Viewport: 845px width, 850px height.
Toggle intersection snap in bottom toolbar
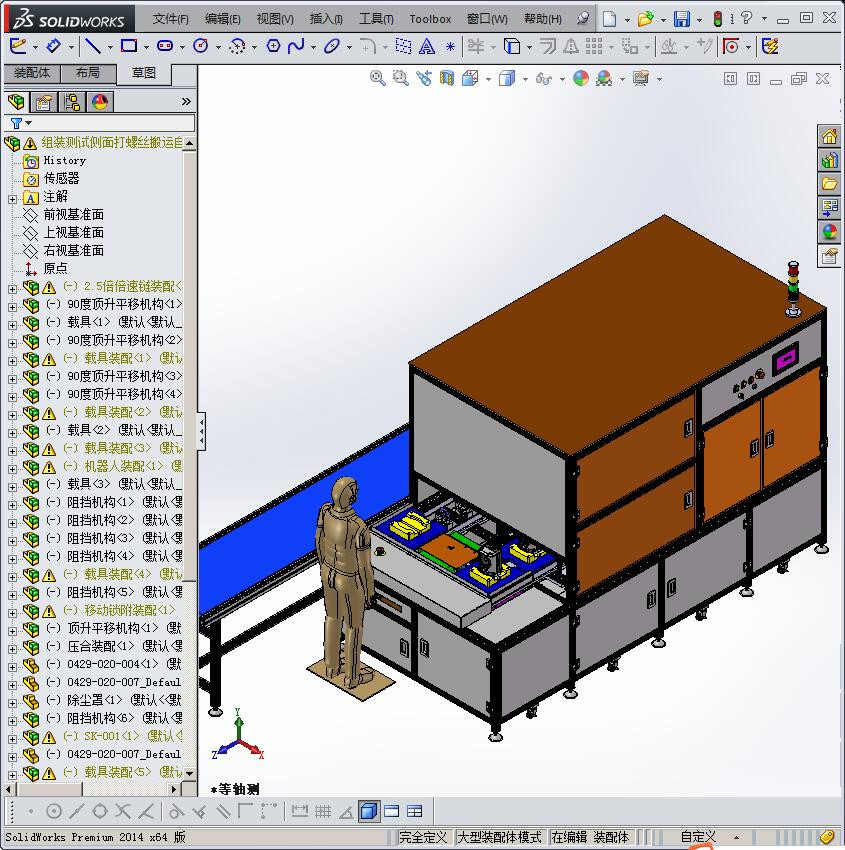coord(123,811)
